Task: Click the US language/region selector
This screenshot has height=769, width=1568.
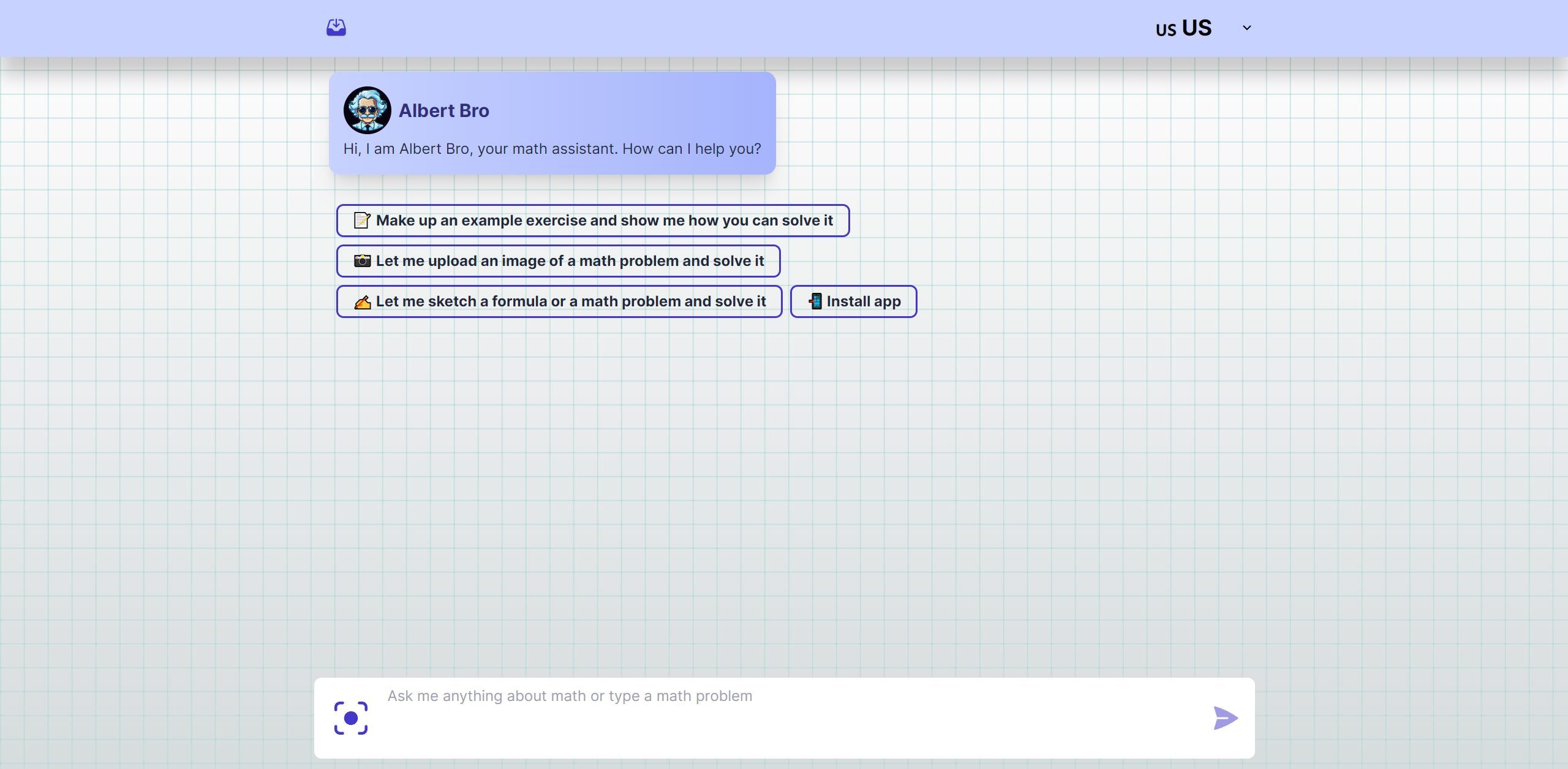Action: (1200, 27)
